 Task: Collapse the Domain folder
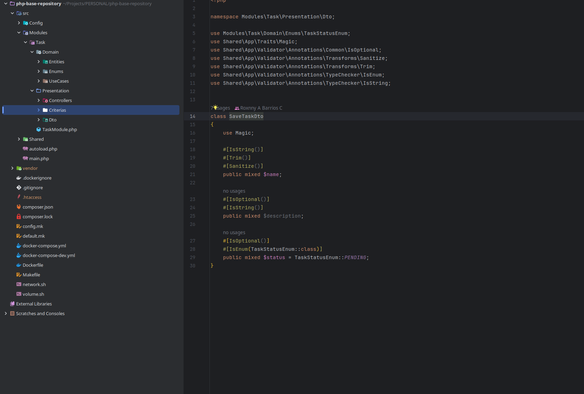point(32,52)
